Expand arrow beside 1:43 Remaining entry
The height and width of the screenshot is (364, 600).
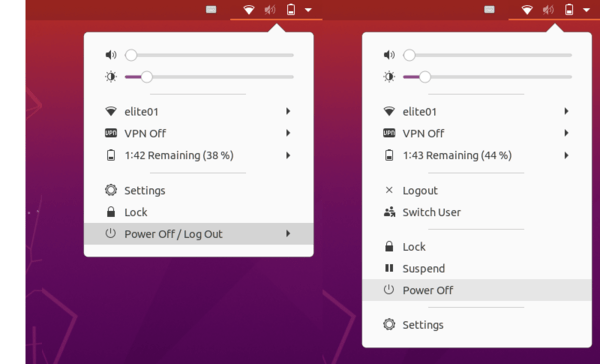566,155
